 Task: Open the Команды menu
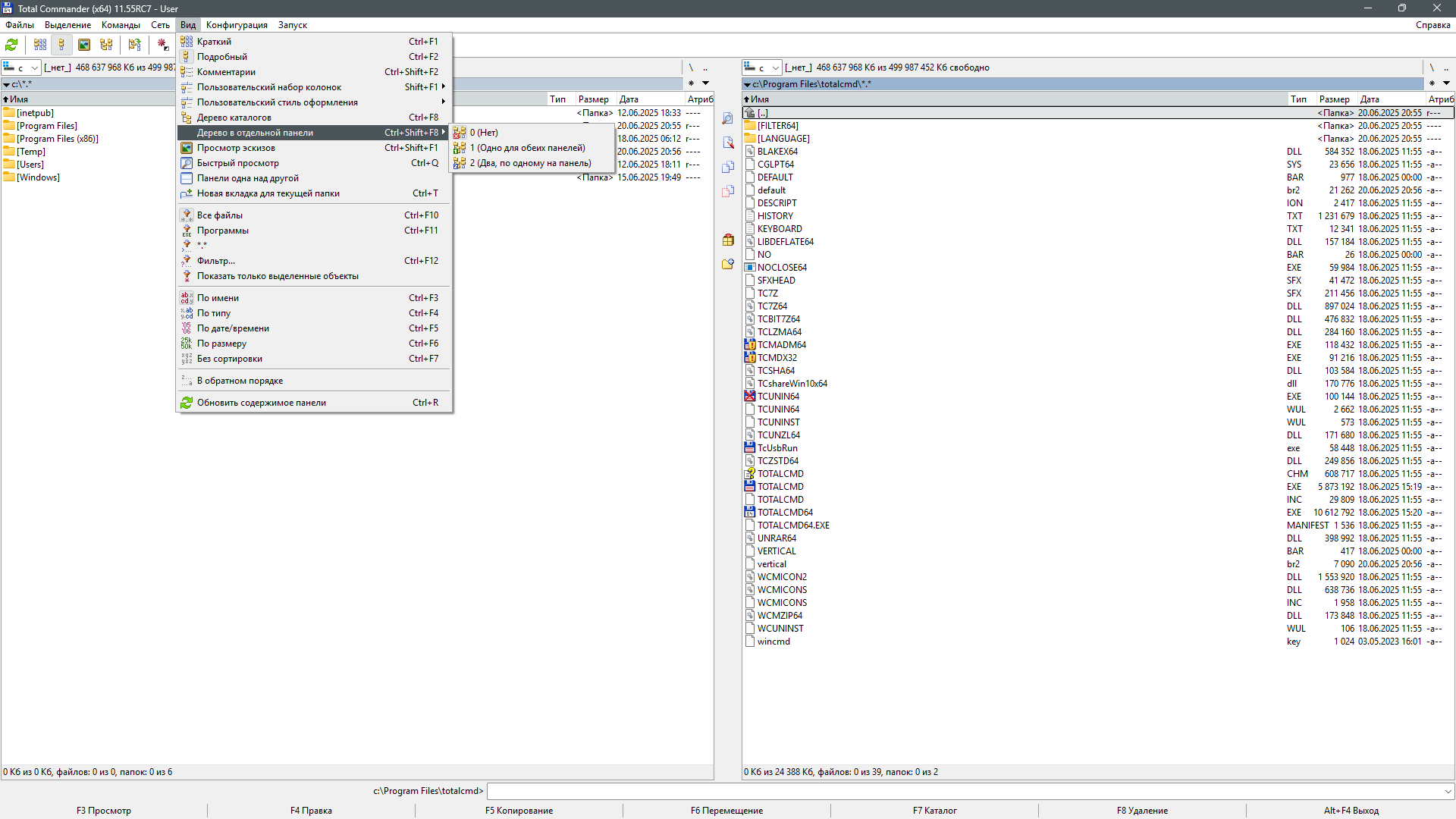click(x=121, y=25)
